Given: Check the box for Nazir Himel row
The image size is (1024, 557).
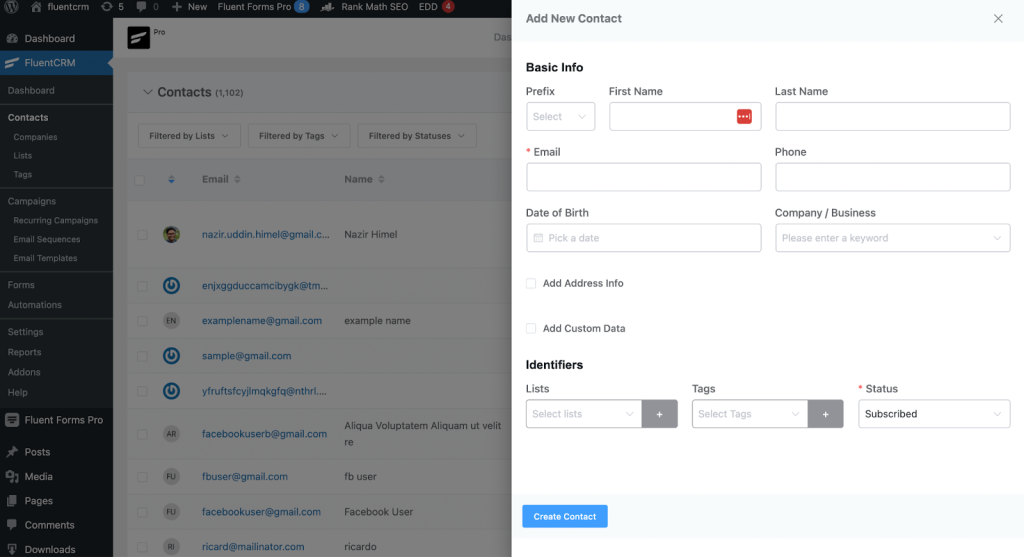Looking at the screenshot, I should [x=142, y=234].
